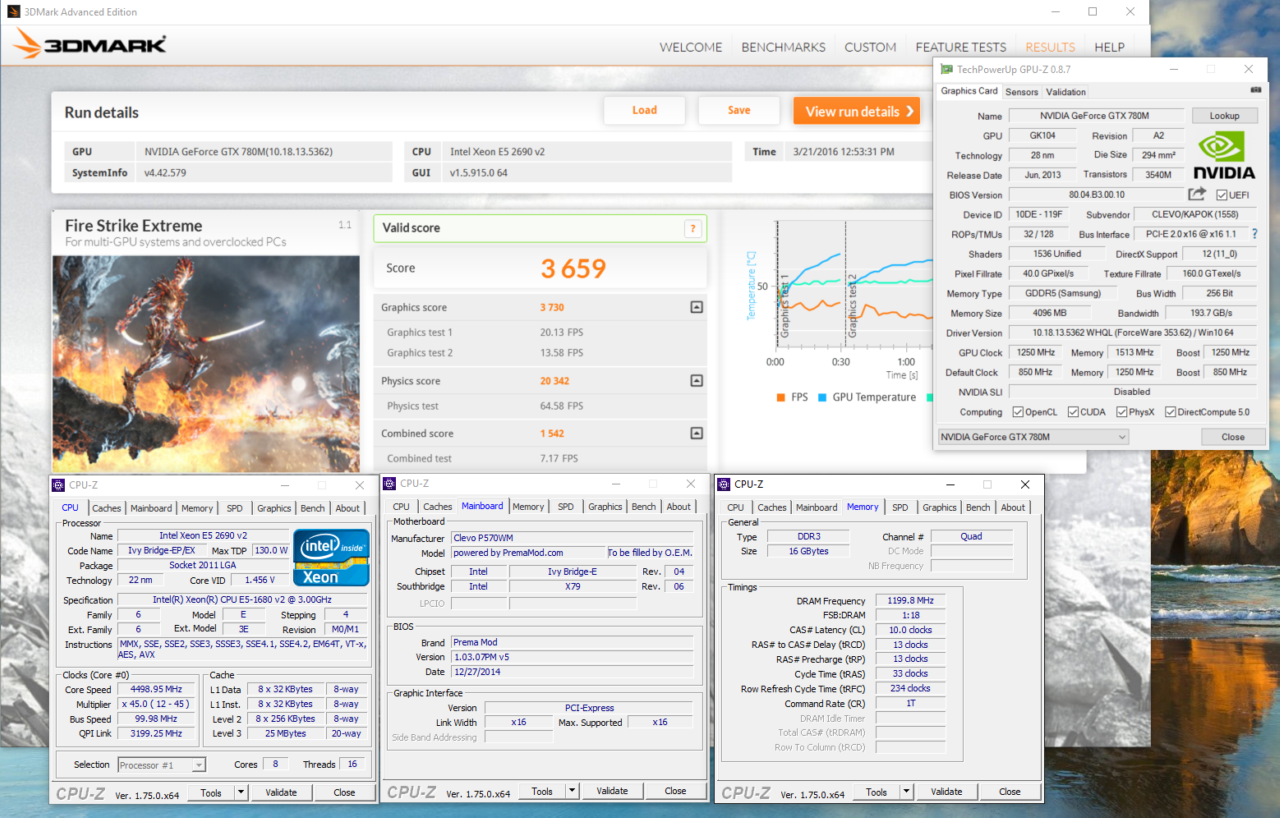Open the CUSTOM menu item

(x=870, y=47)
